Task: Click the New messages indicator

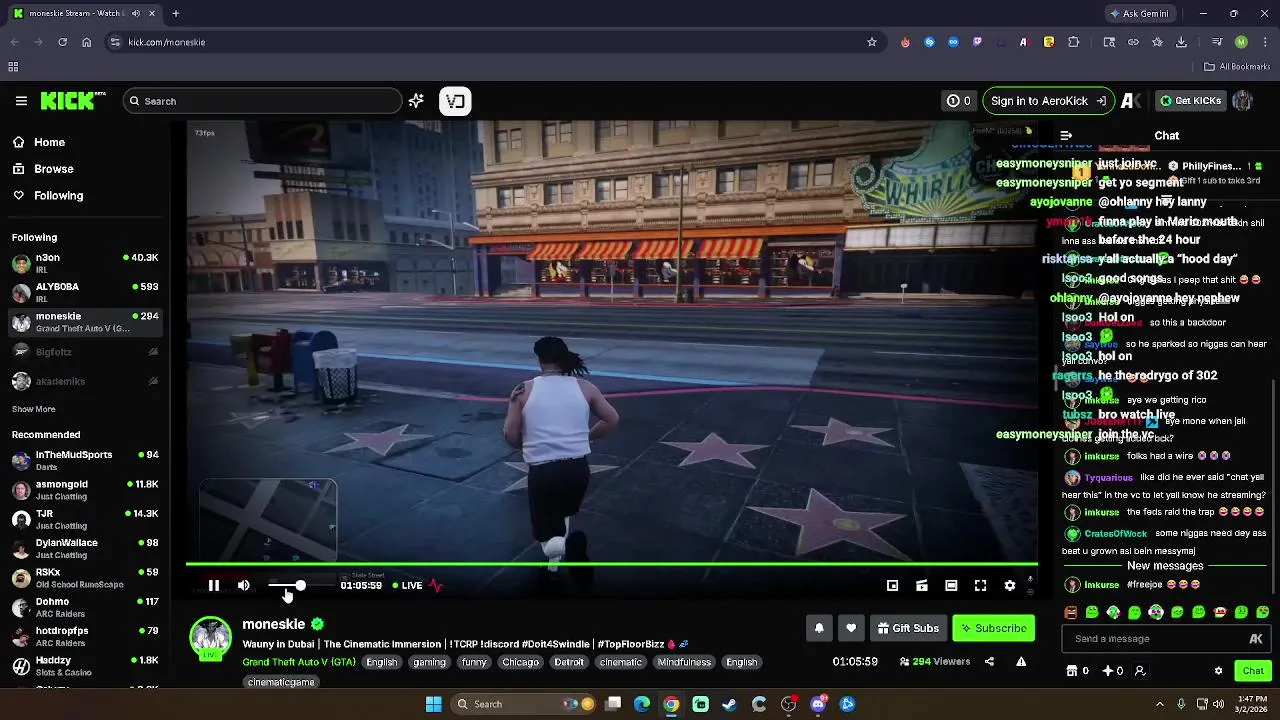Action: (x=1165, y=566)
